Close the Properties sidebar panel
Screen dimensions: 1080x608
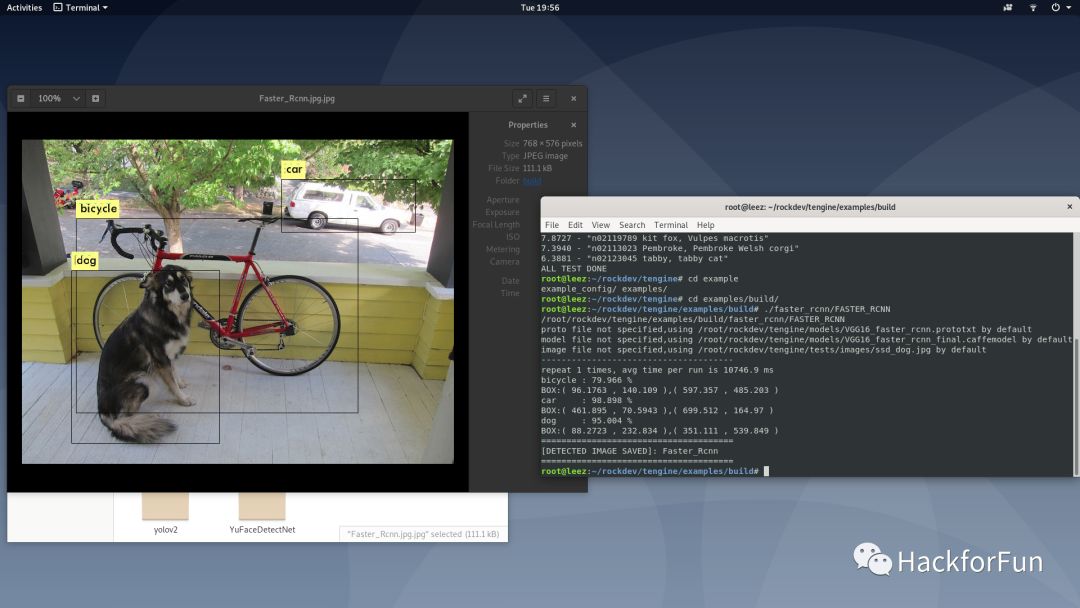[574, 125]
